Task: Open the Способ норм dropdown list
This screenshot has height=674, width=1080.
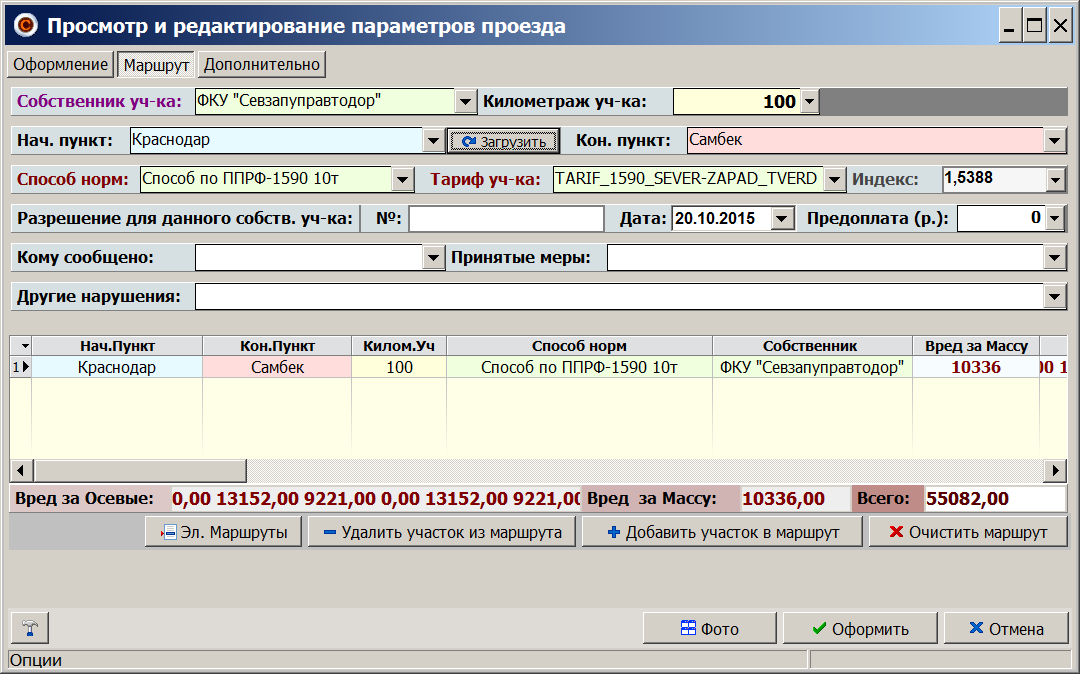Action: point(402,180)
